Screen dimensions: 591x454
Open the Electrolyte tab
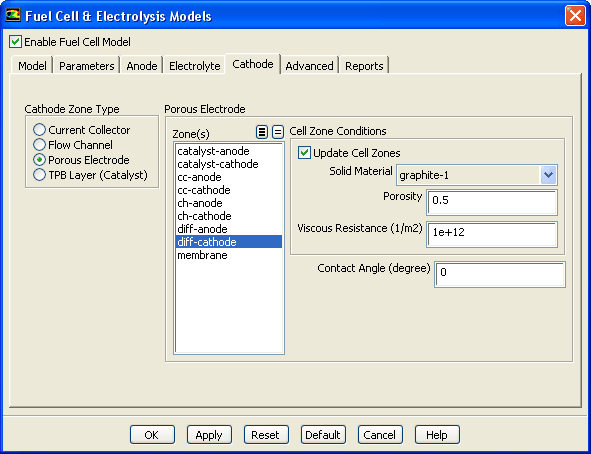[194, 66]
